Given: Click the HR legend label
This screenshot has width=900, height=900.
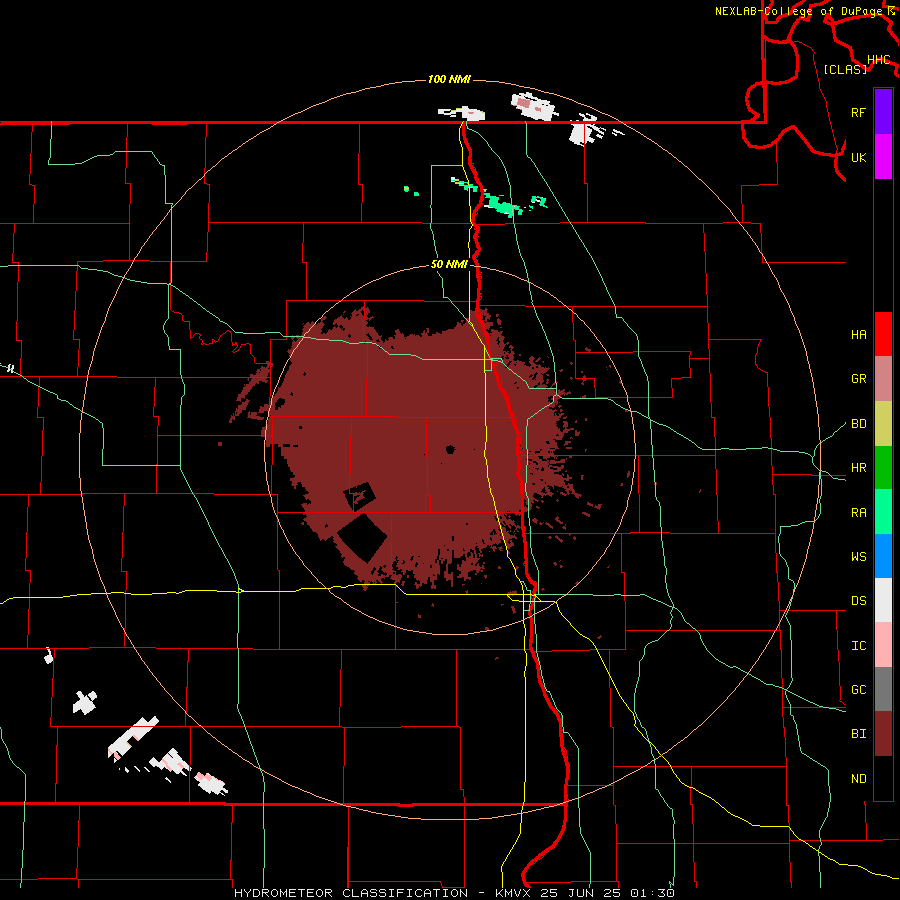Looking at the screenshot, I should point(858,468).
